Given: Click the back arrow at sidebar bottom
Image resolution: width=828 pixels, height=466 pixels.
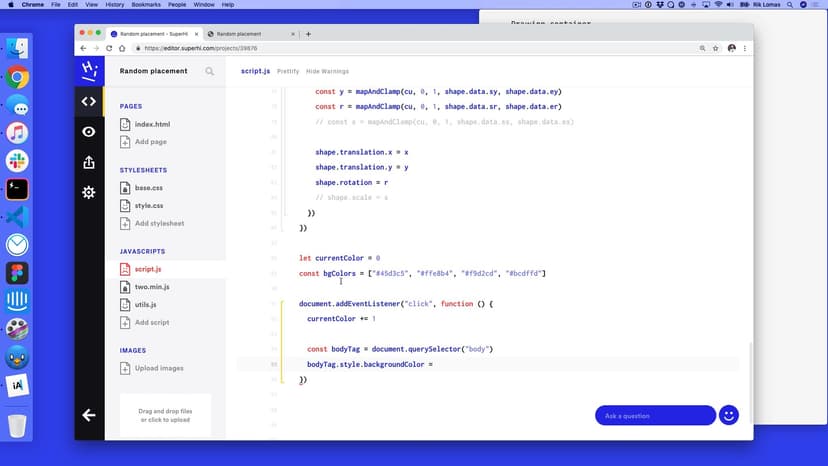Looking at the screenshot, I should coord(89,415).
